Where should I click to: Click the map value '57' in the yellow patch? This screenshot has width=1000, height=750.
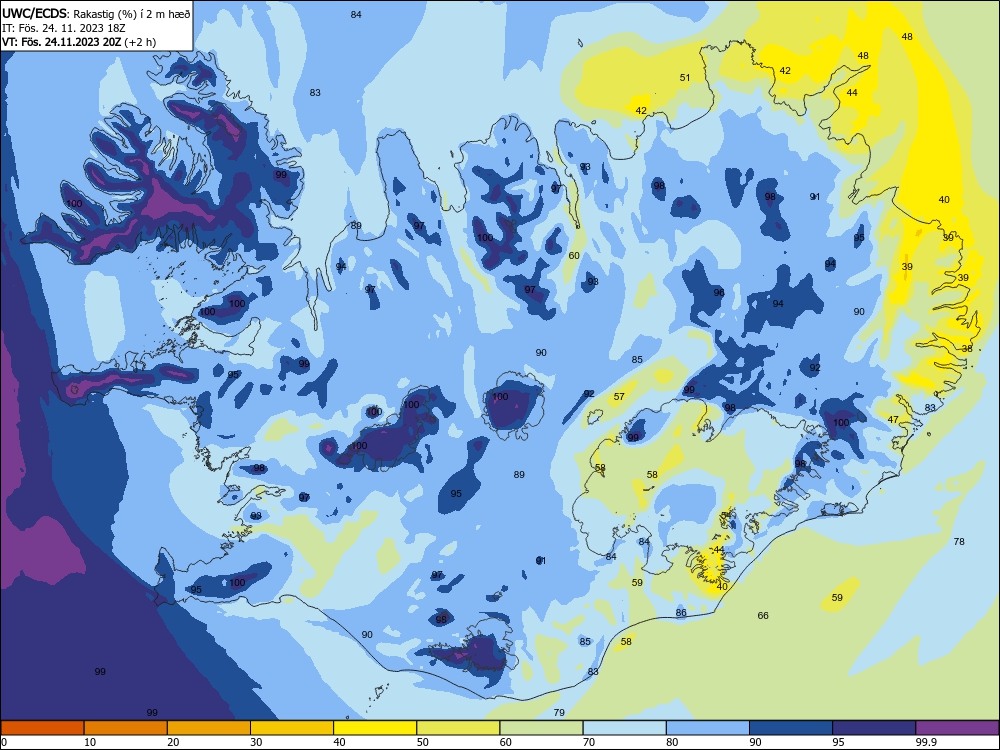pos(619,397)
